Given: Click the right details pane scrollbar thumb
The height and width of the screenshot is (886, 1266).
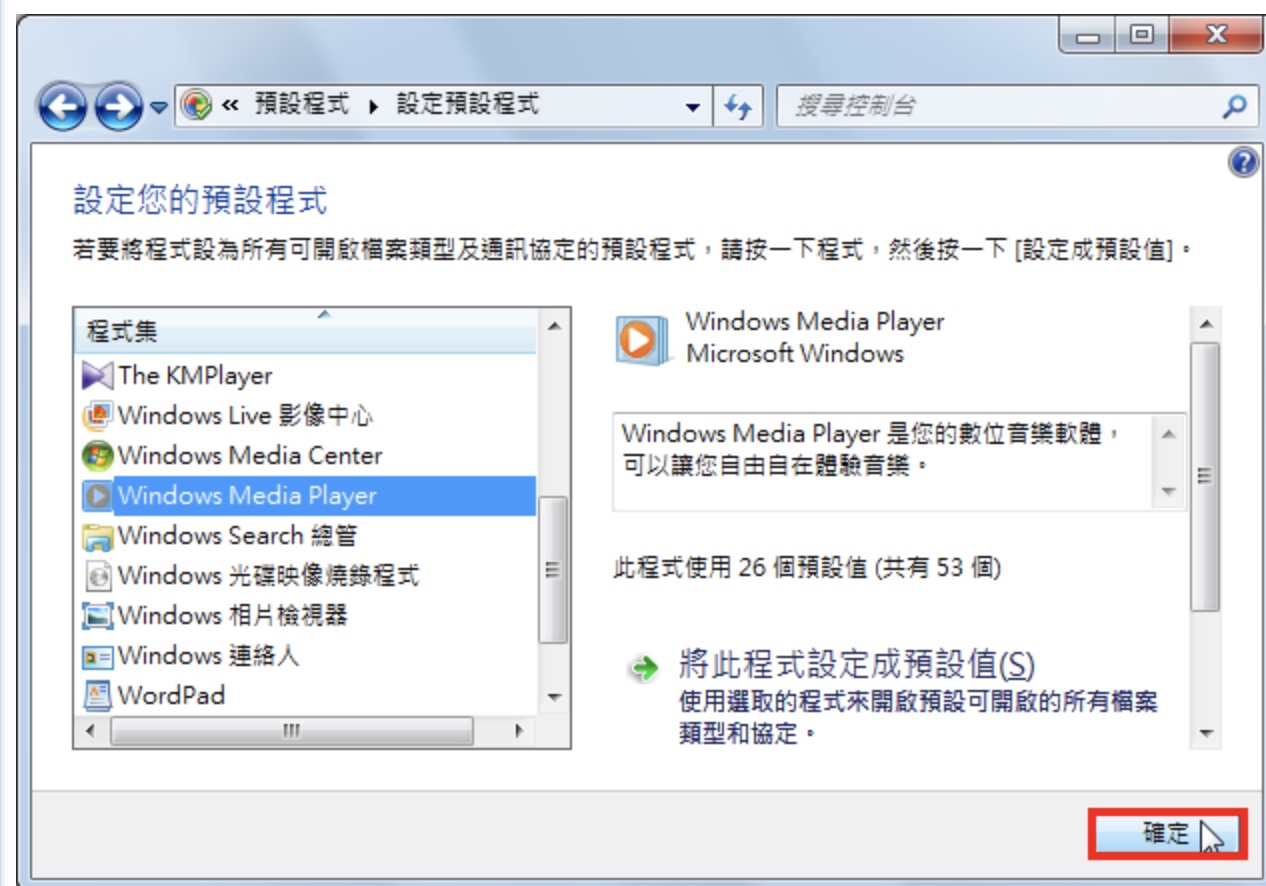Looking at the screenshot, I should tap(1205, 476).
